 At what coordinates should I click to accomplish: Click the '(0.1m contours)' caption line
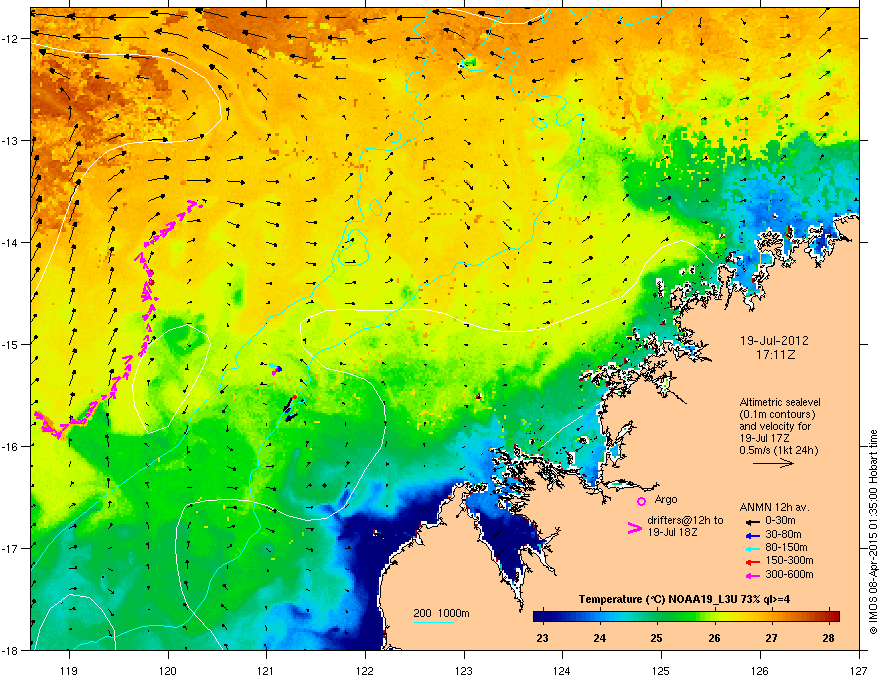click(777, 414)
